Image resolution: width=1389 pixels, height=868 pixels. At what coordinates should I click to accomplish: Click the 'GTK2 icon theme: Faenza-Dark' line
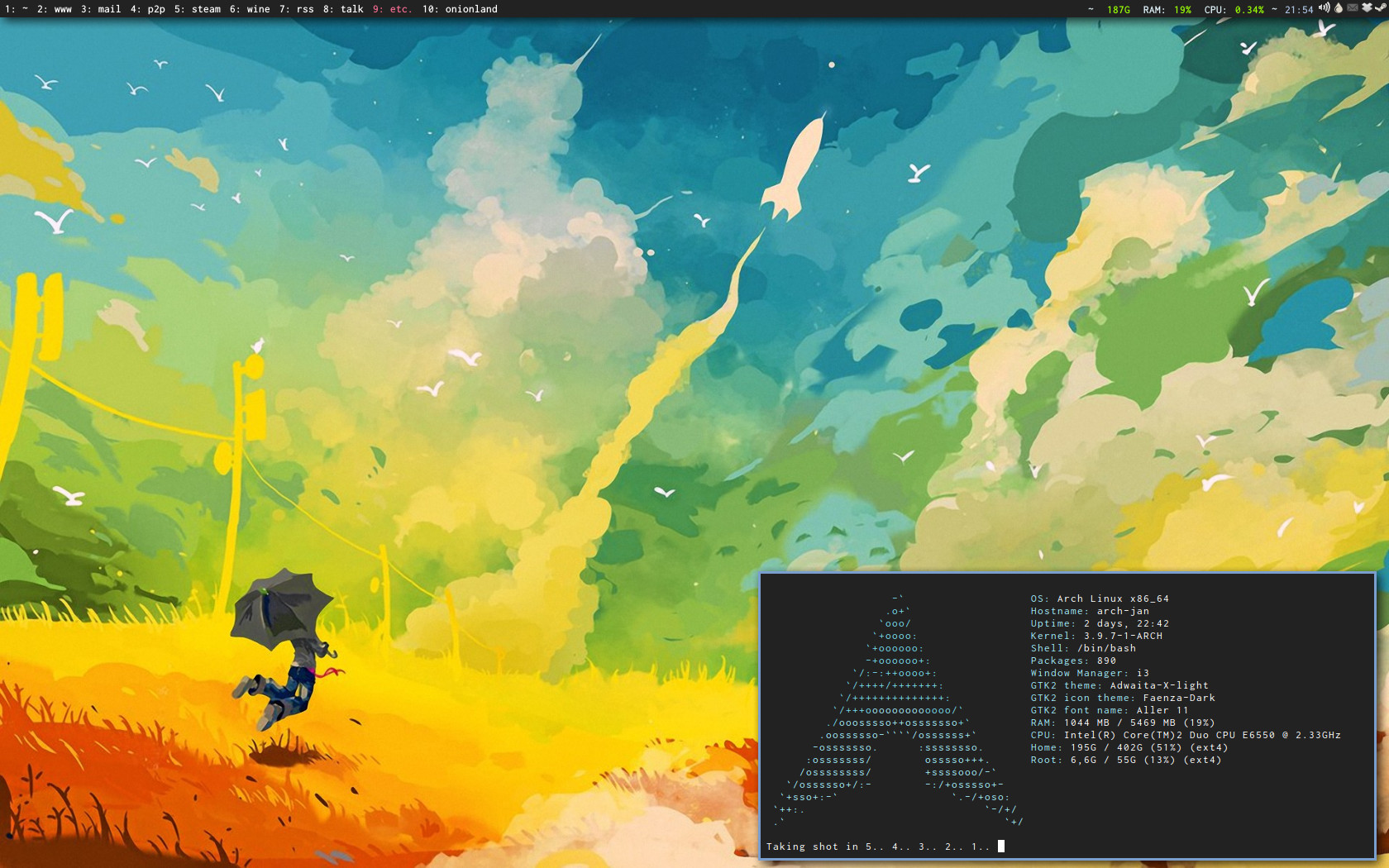[x=1123, y=698]
